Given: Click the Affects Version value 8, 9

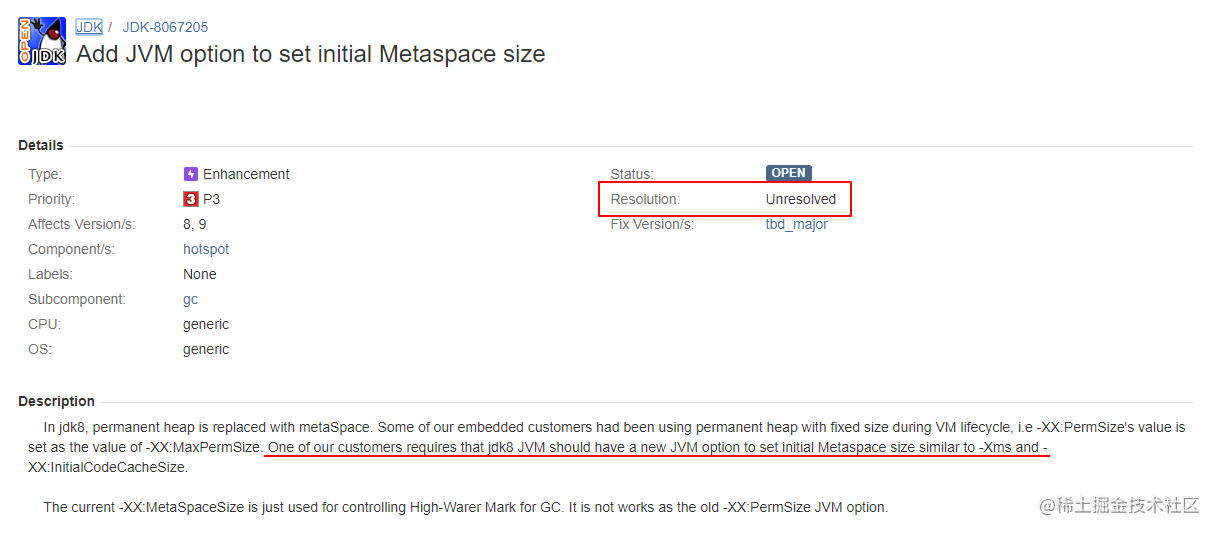Looking at the screenshot, I should [x=195, y=224].
